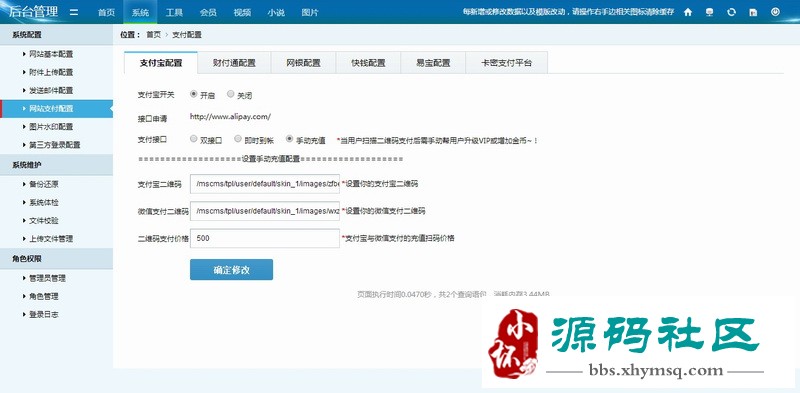
Task: Click the refresh cache icon
Action: tap(732, 12)
